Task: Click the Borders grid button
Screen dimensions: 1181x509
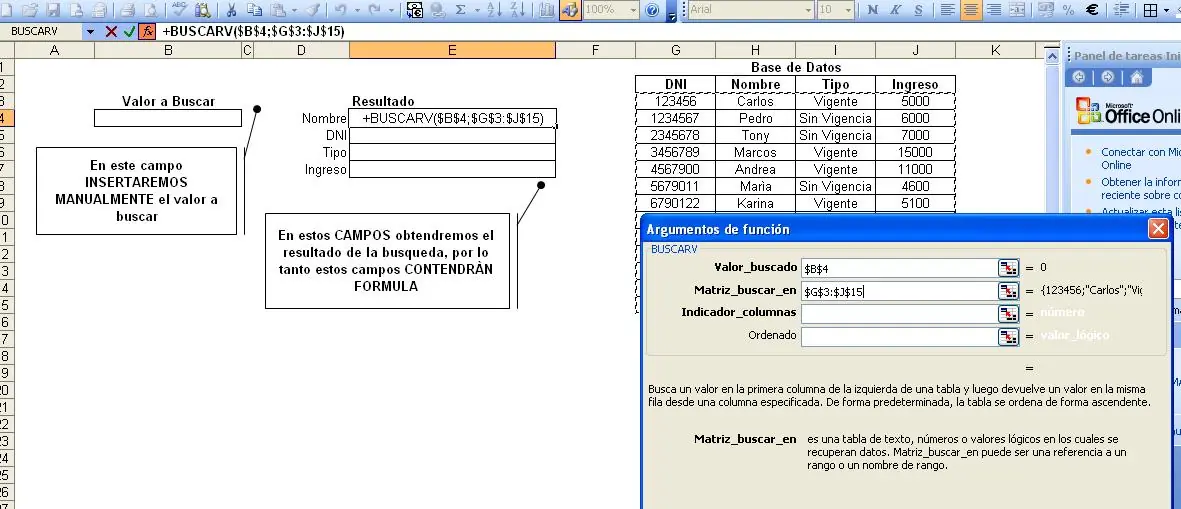Action: coord(1150,10)
